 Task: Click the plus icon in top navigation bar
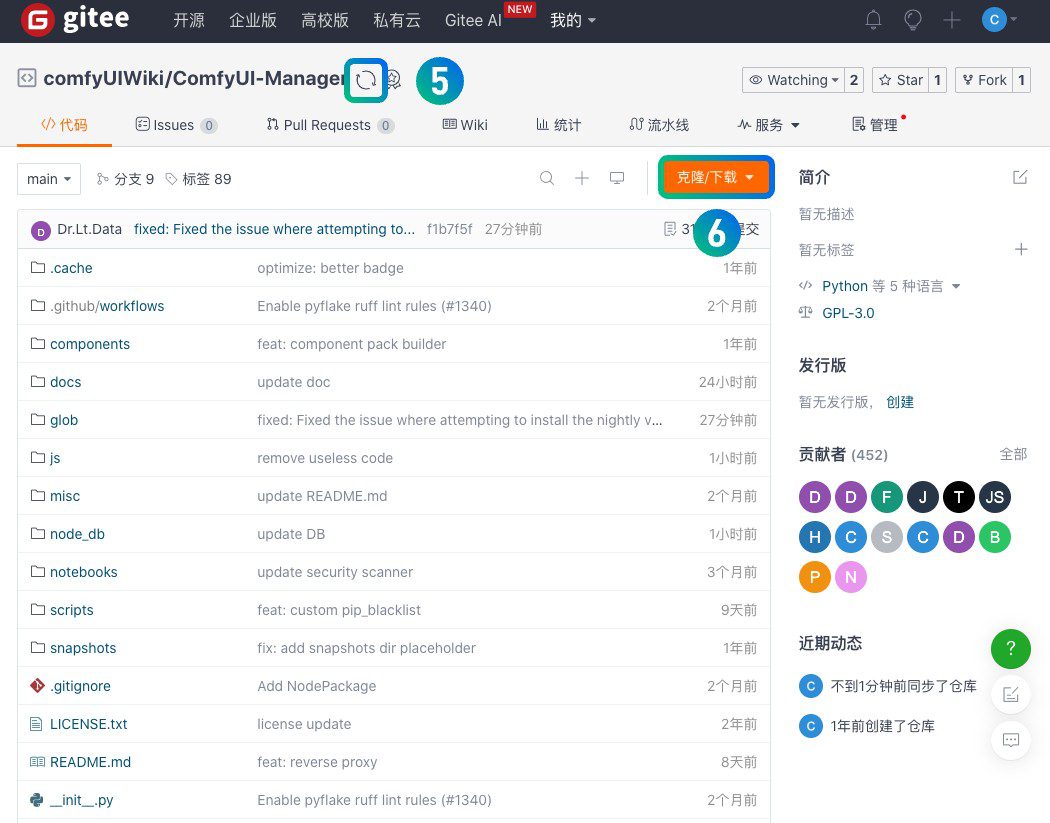point(952,20)
